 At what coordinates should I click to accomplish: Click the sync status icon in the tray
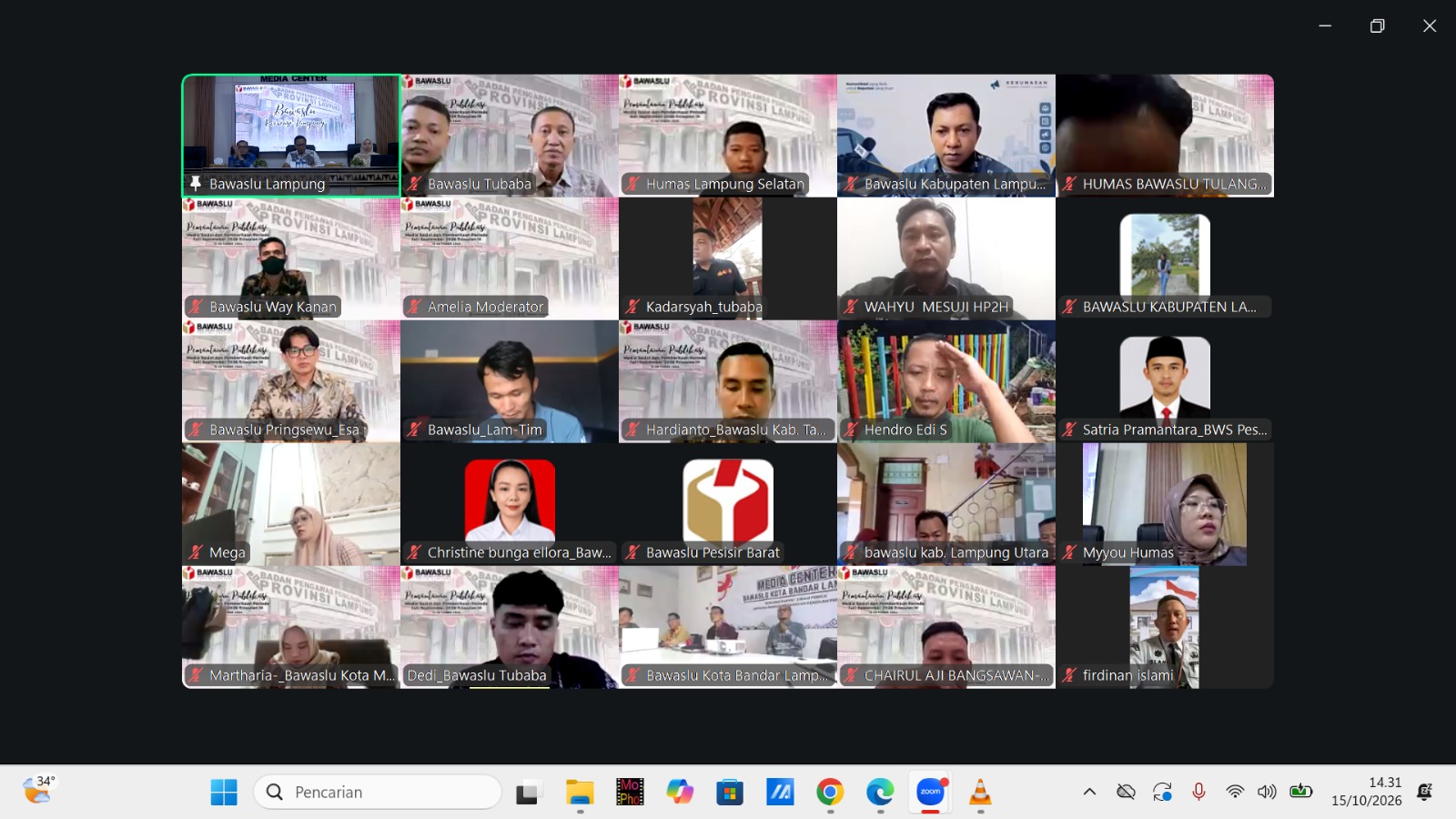point(1162,792)
